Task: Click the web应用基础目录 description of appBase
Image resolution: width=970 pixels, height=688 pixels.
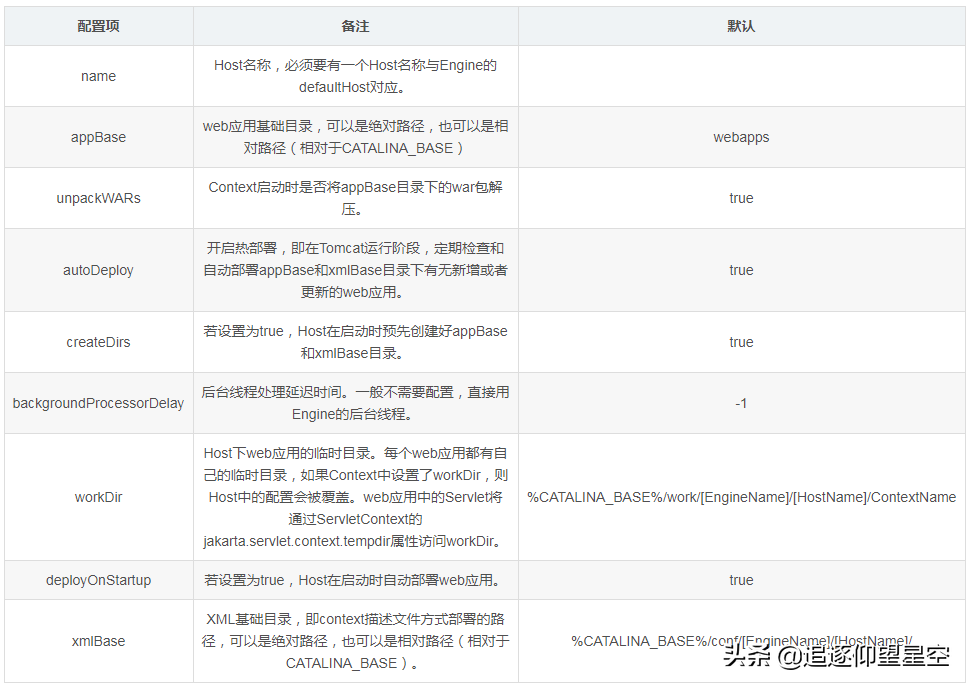Action: [x=355, y=137]
